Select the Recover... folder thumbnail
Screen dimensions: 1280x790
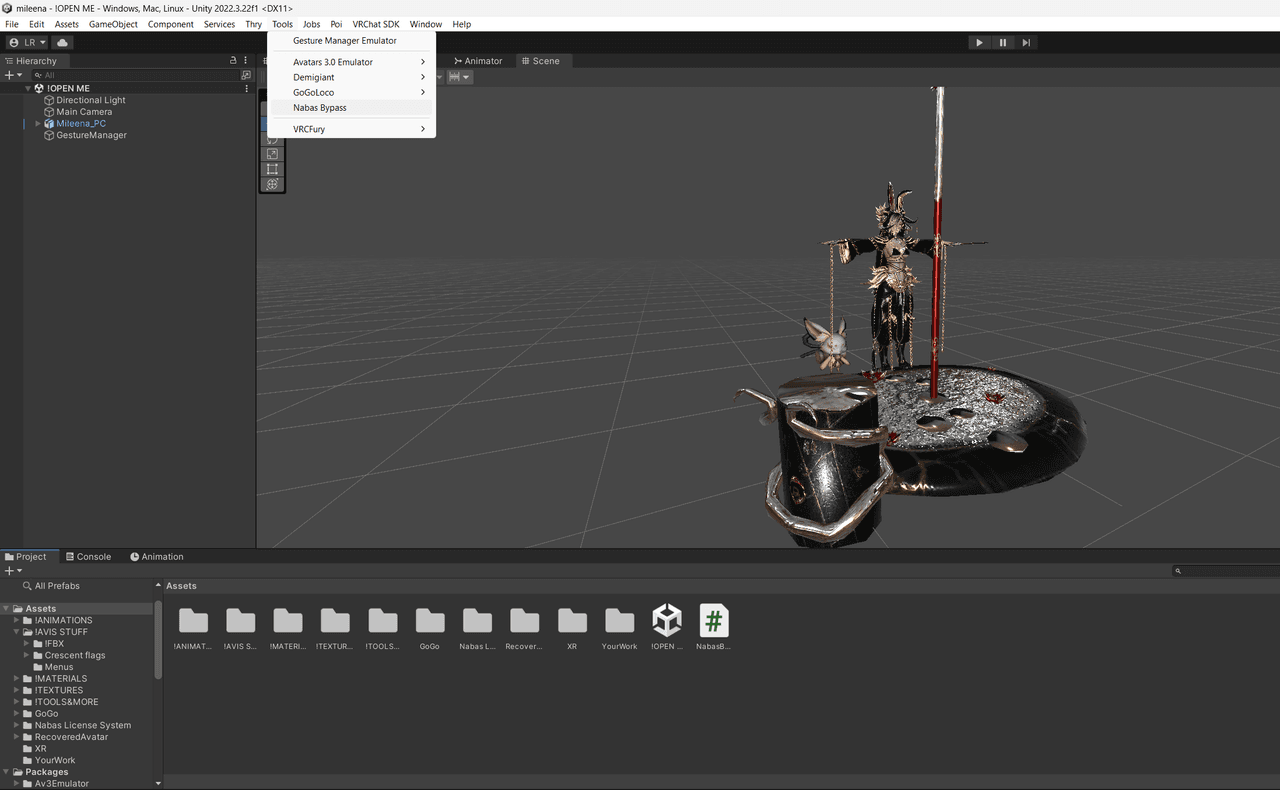click(x=524, y=621)
